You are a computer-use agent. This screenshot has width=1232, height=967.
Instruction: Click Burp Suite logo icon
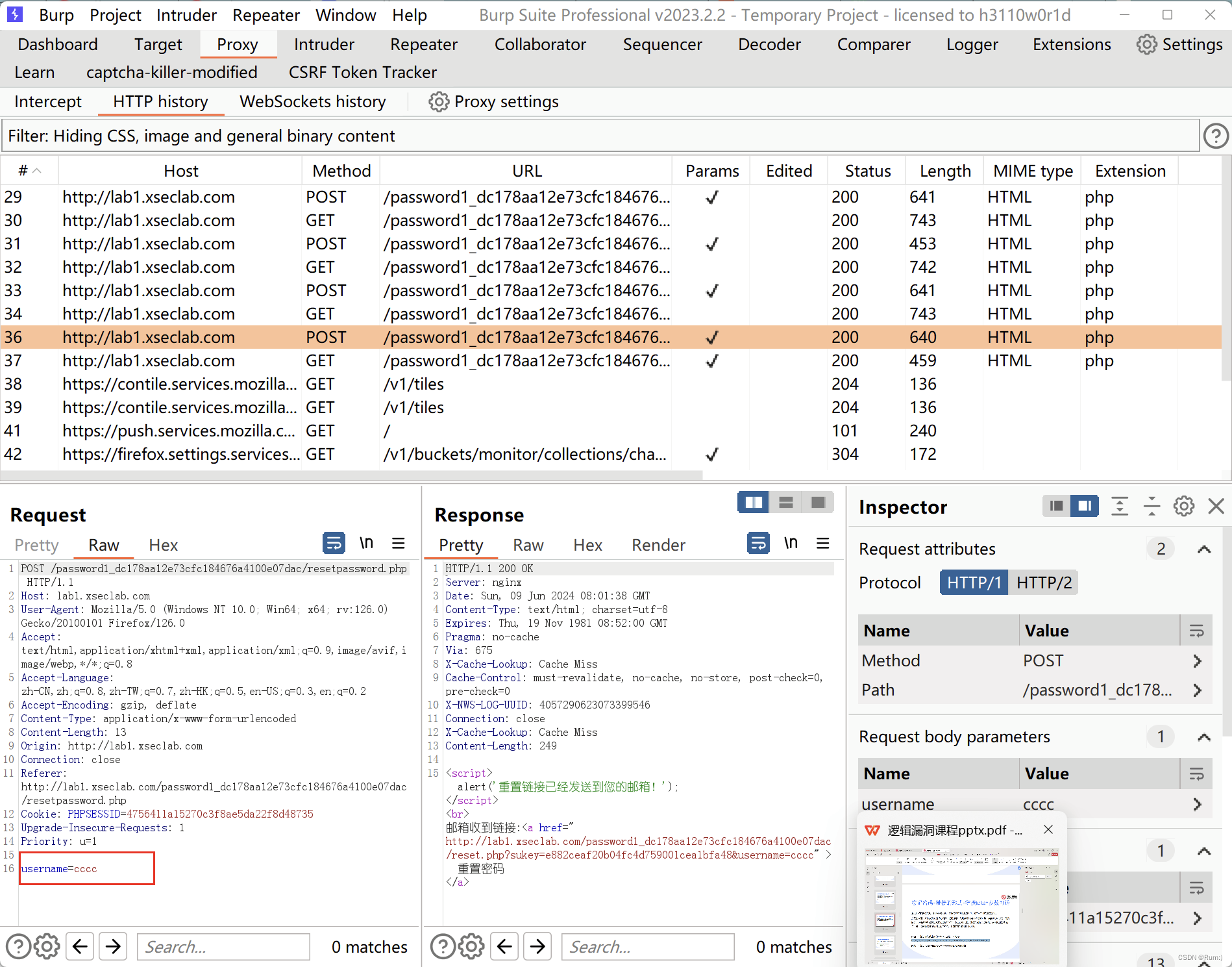pos(14,14)
